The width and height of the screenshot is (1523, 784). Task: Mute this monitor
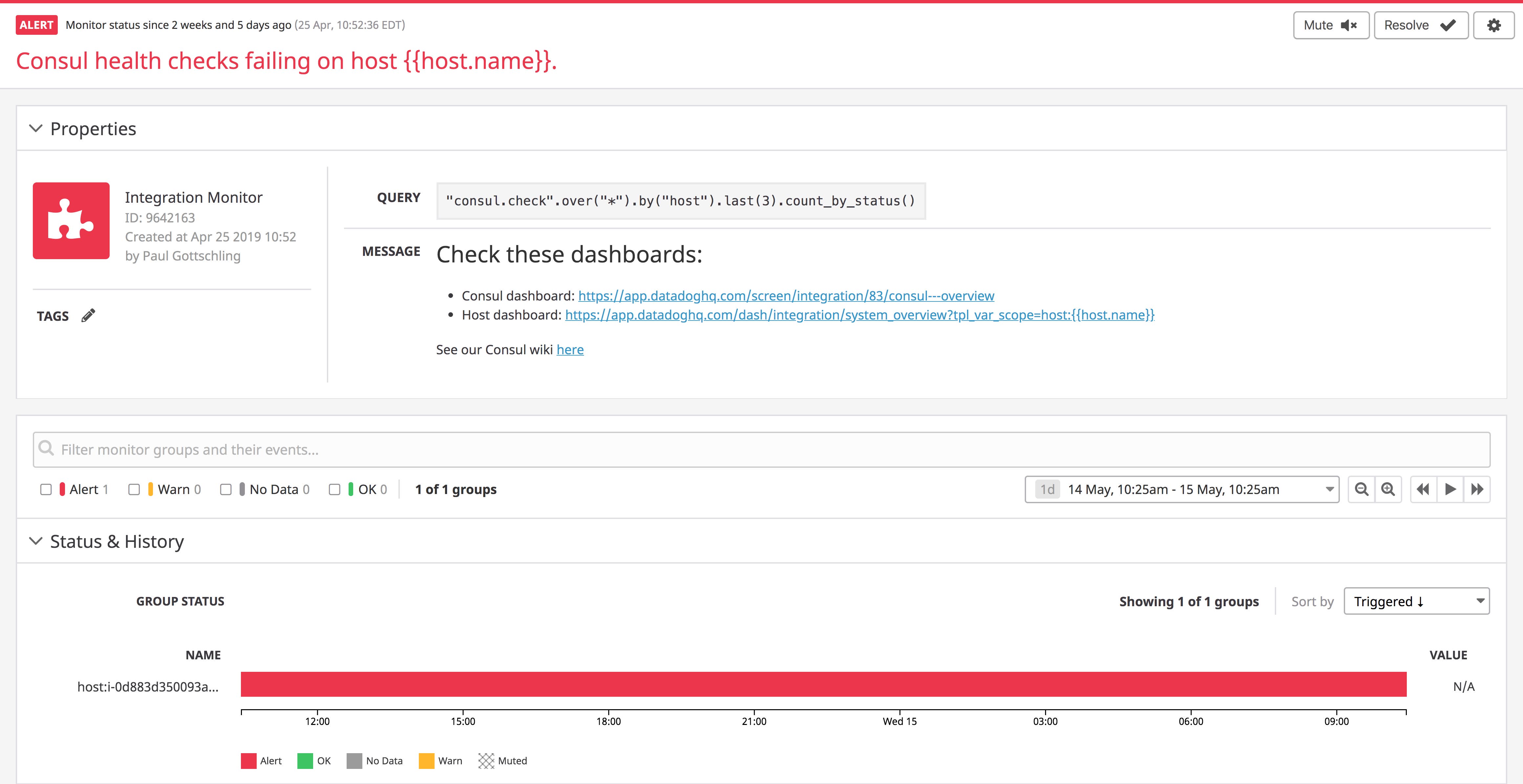1330,25
